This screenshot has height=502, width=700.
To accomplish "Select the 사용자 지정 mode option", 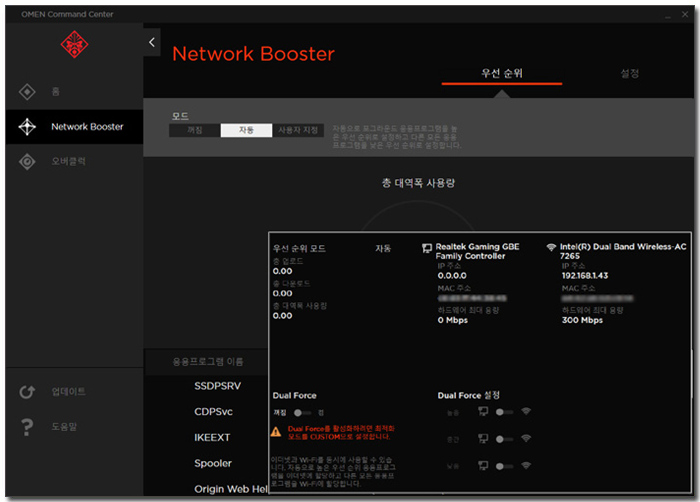I will (x=298, y=130).
